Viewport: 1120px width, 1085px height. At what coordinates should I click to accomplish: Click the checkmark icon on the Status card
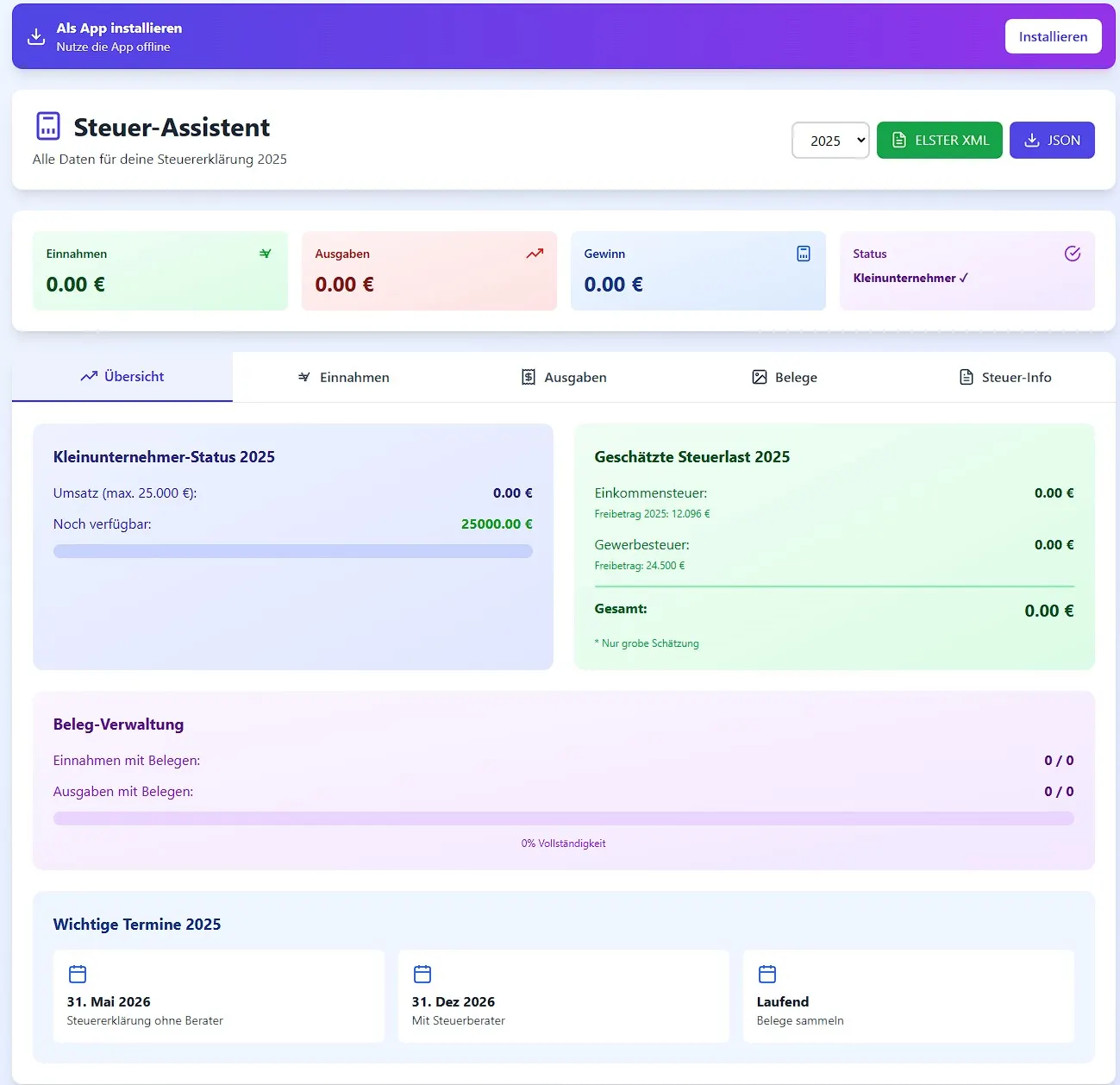[x=1072, y=254]
